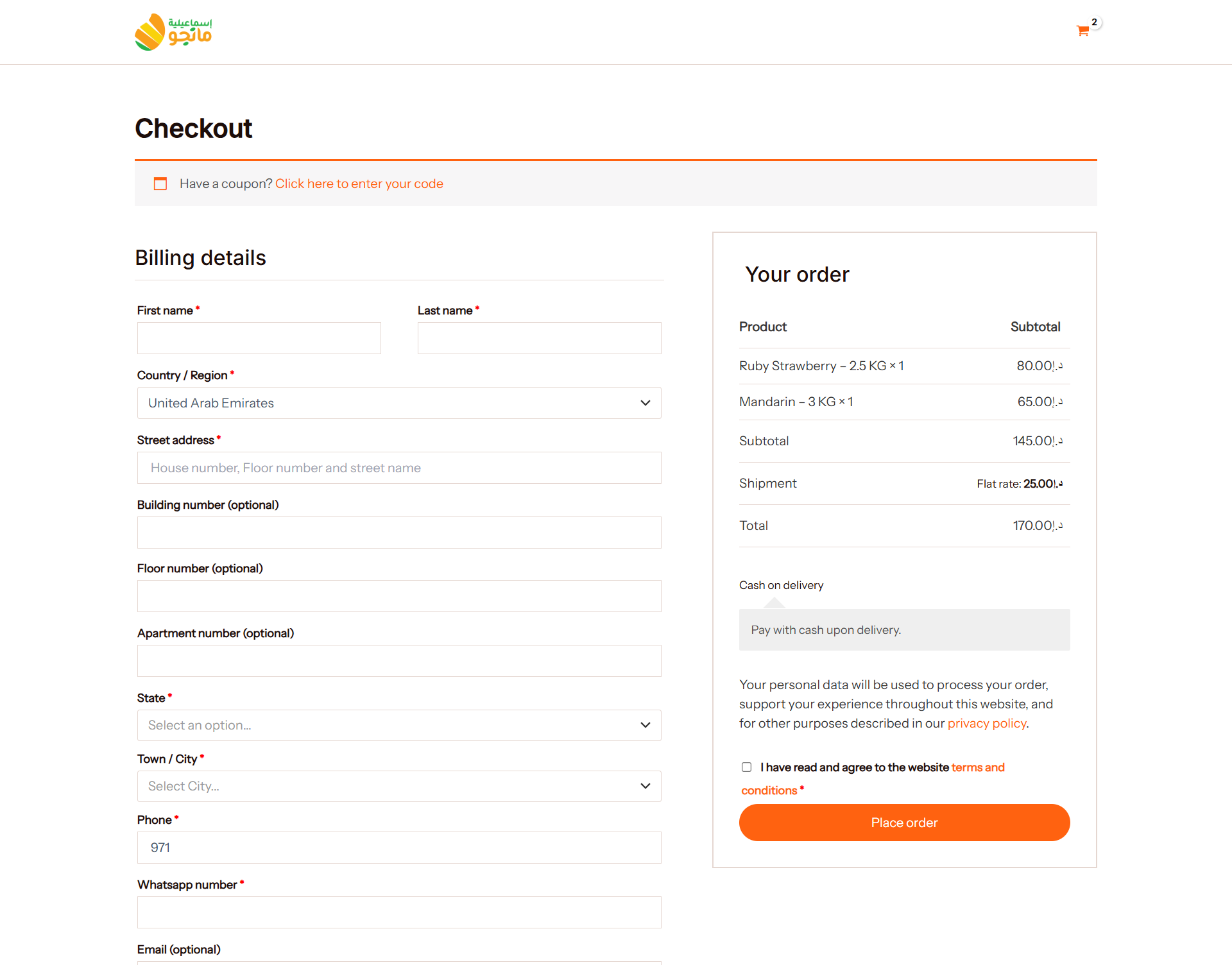Click the cart item count badge
1232x965 pixels.
coord(1095,22)
